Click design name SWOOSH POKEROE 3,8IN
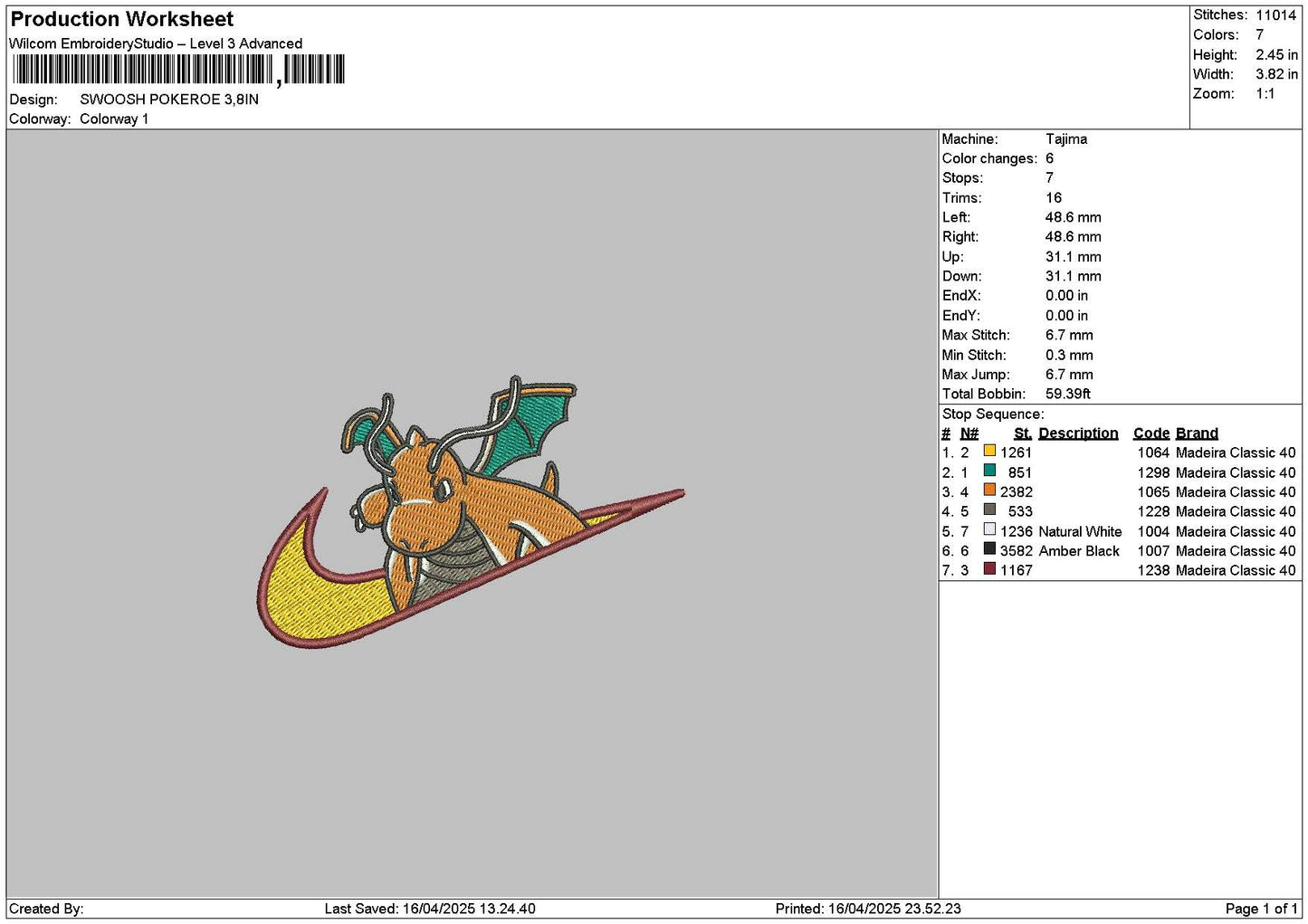This screenshot has width=1308, height=924. click(x=169, y=100)
